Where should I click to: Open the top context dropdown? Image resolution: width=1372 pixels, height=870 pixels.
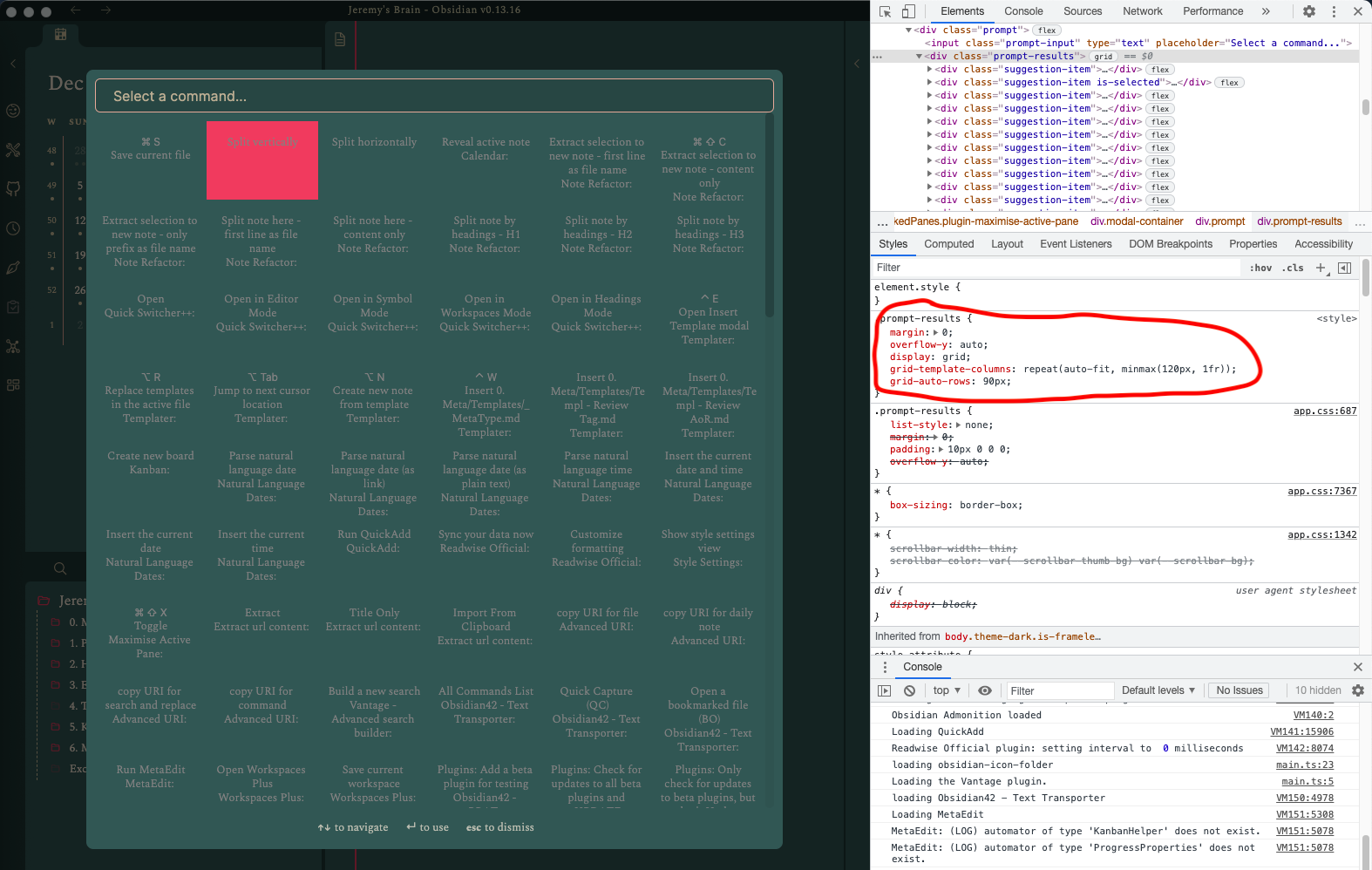pos(947,690)
